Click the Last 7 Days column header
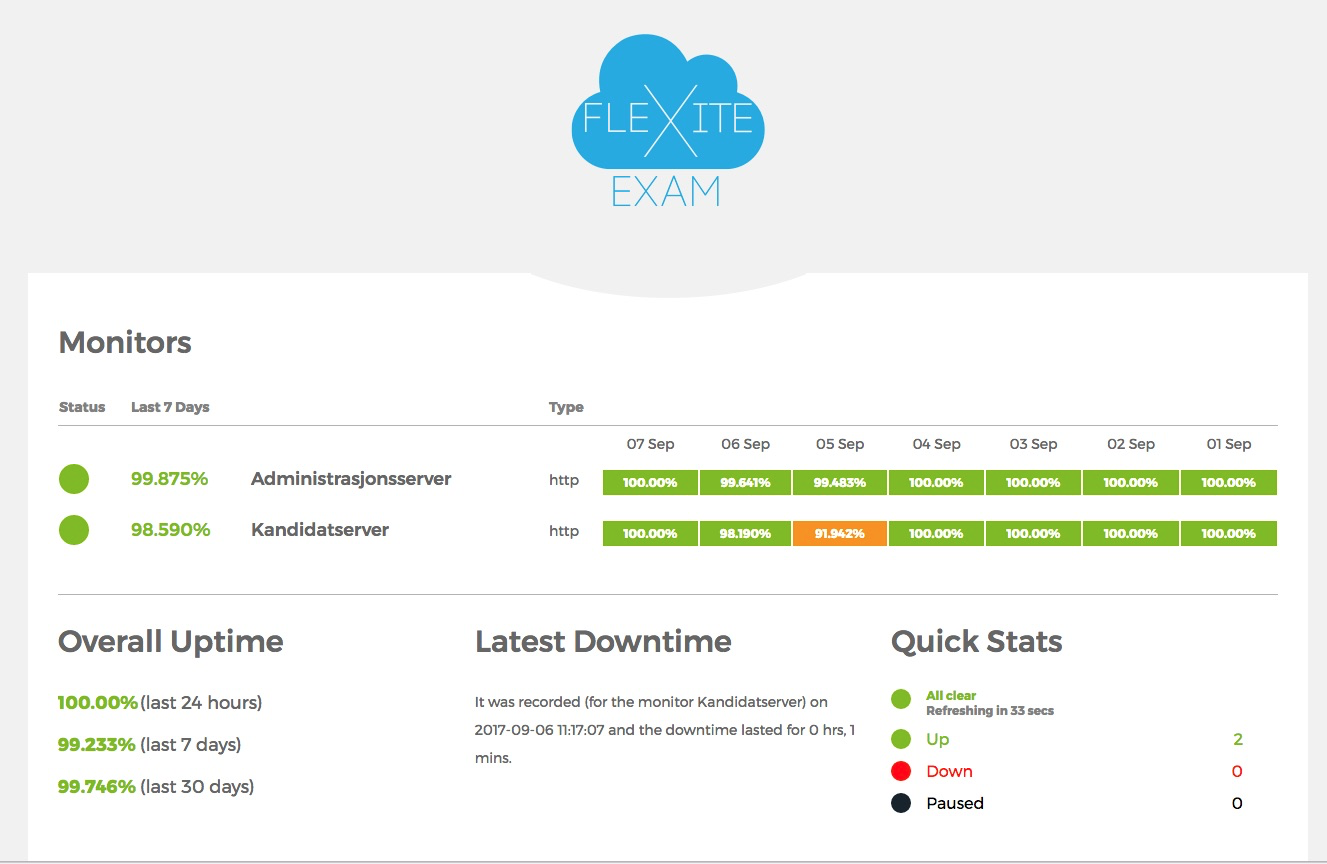 (x=170, y=407)
